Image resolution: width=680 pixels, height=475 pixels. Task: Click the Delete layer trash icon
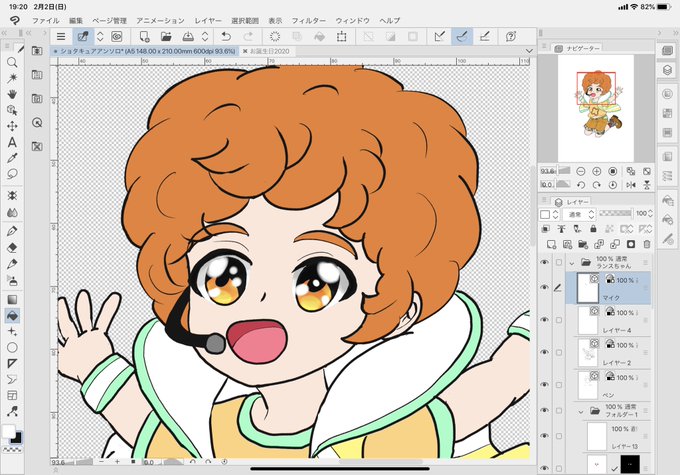click(x=647, y=244)
